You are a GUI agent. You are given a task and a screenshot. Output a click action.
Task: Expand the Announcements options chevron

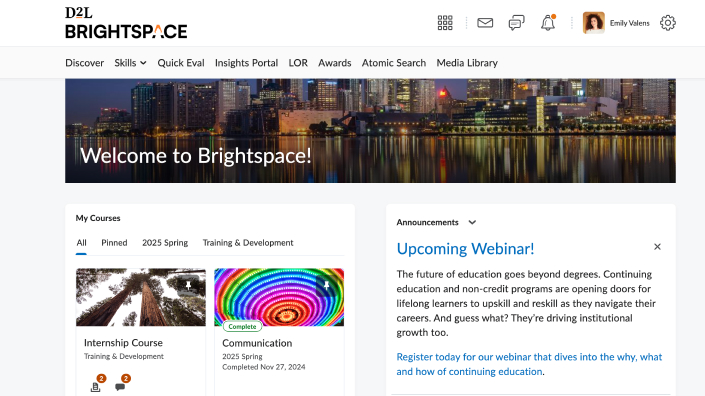(472, 222)
